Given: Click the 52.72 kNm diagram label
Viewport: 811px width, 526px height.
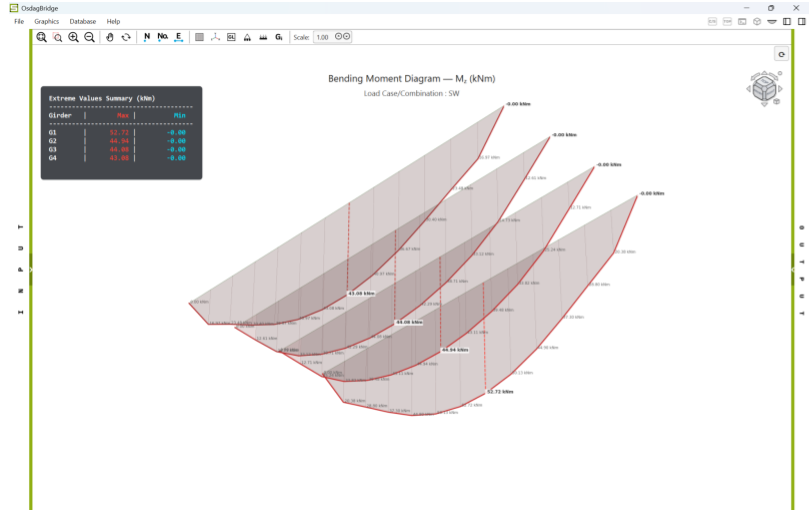Looking at the screenshot, I should point(500,392).
